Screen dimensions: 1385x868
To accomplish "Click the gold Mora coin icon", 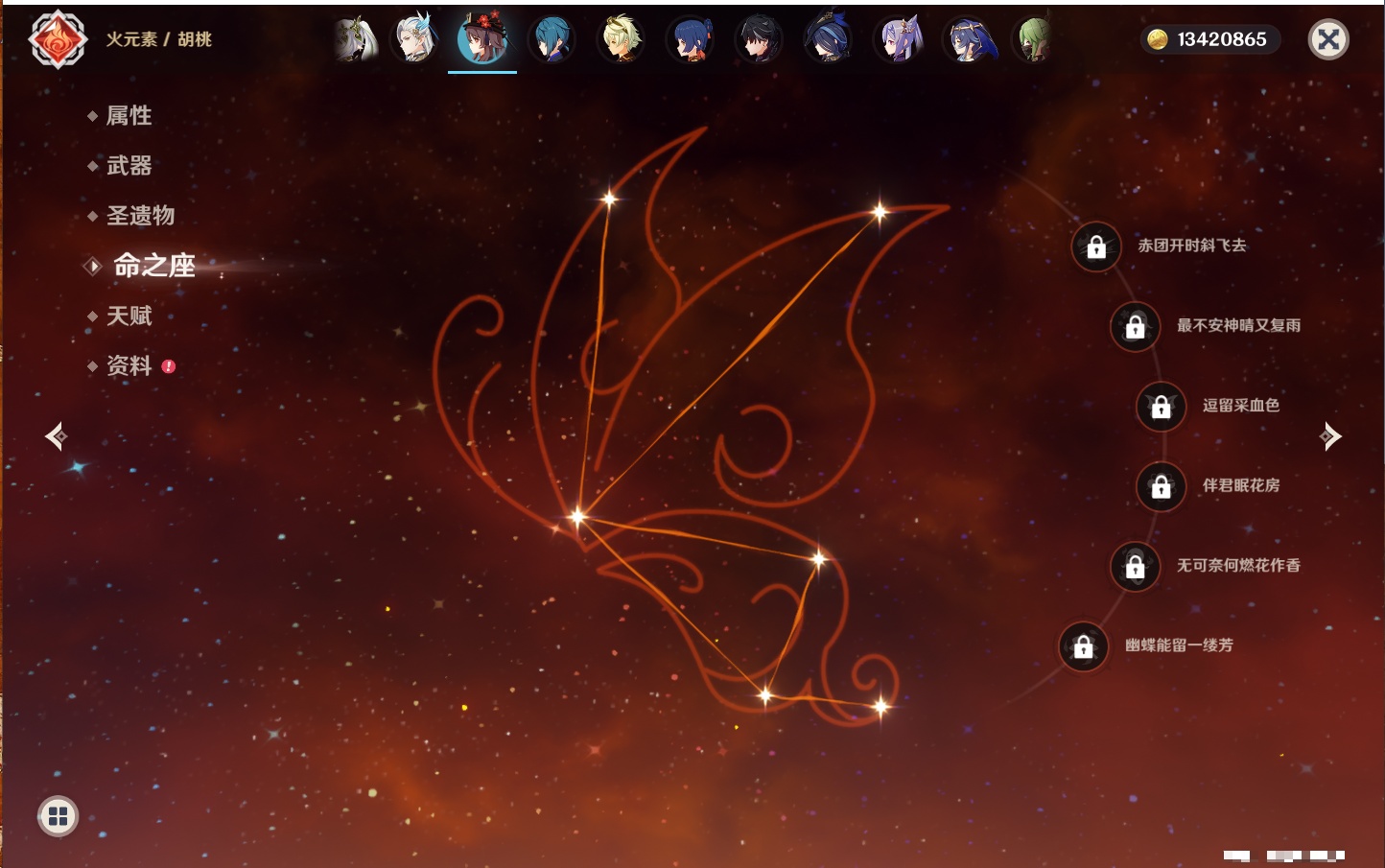I will [1158, 39].
